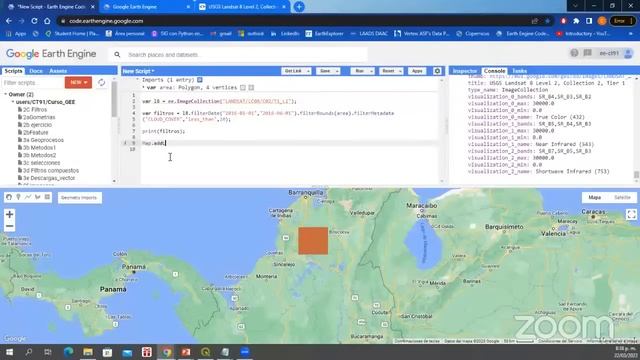The width and height of the screenshot is (640, 360).
Task: Open Microsoft Edge from the taskbar
Action: tap(68, 352)
